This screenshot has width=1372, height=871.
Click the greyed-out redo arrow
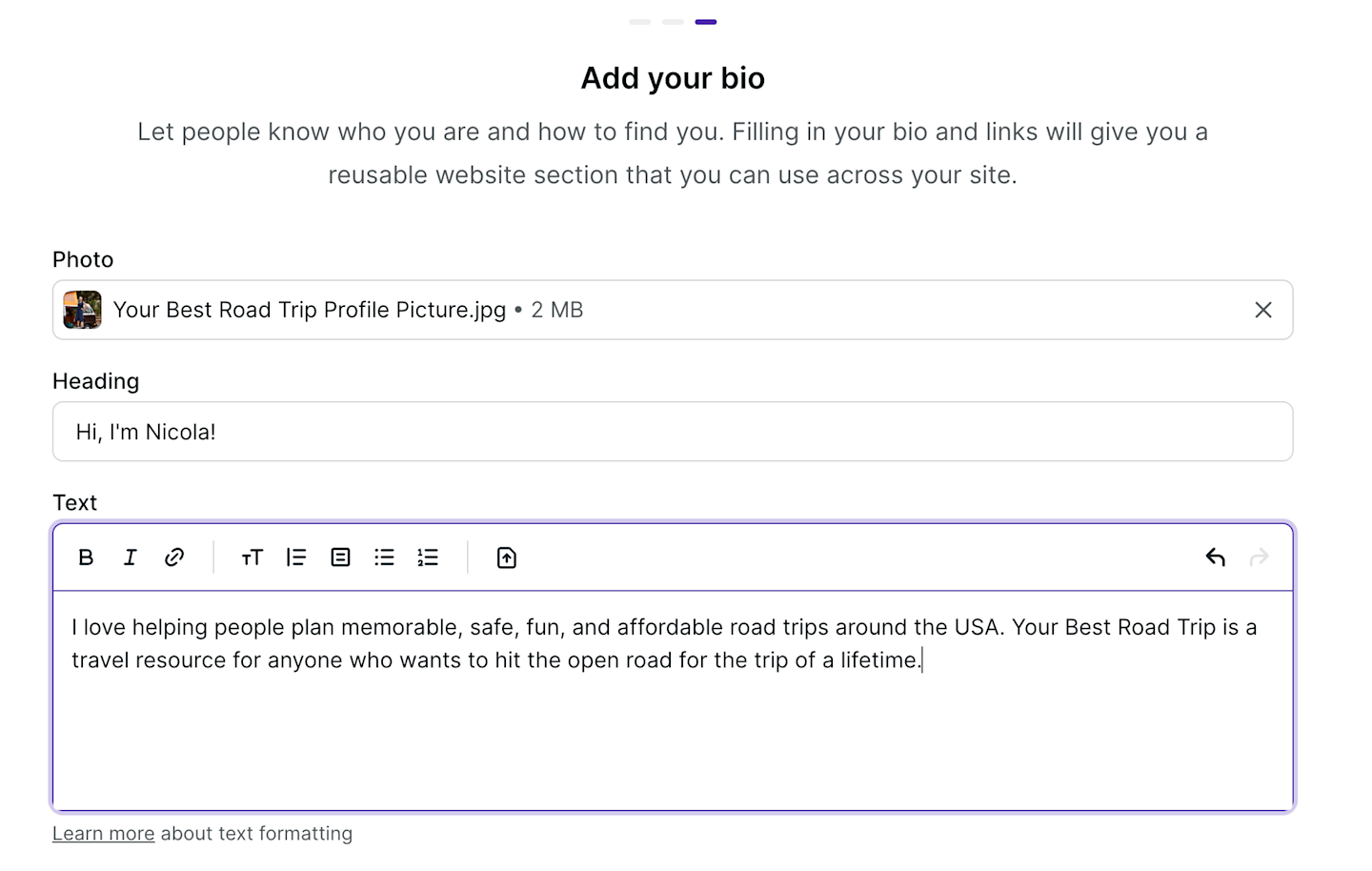coord(1259,557)
